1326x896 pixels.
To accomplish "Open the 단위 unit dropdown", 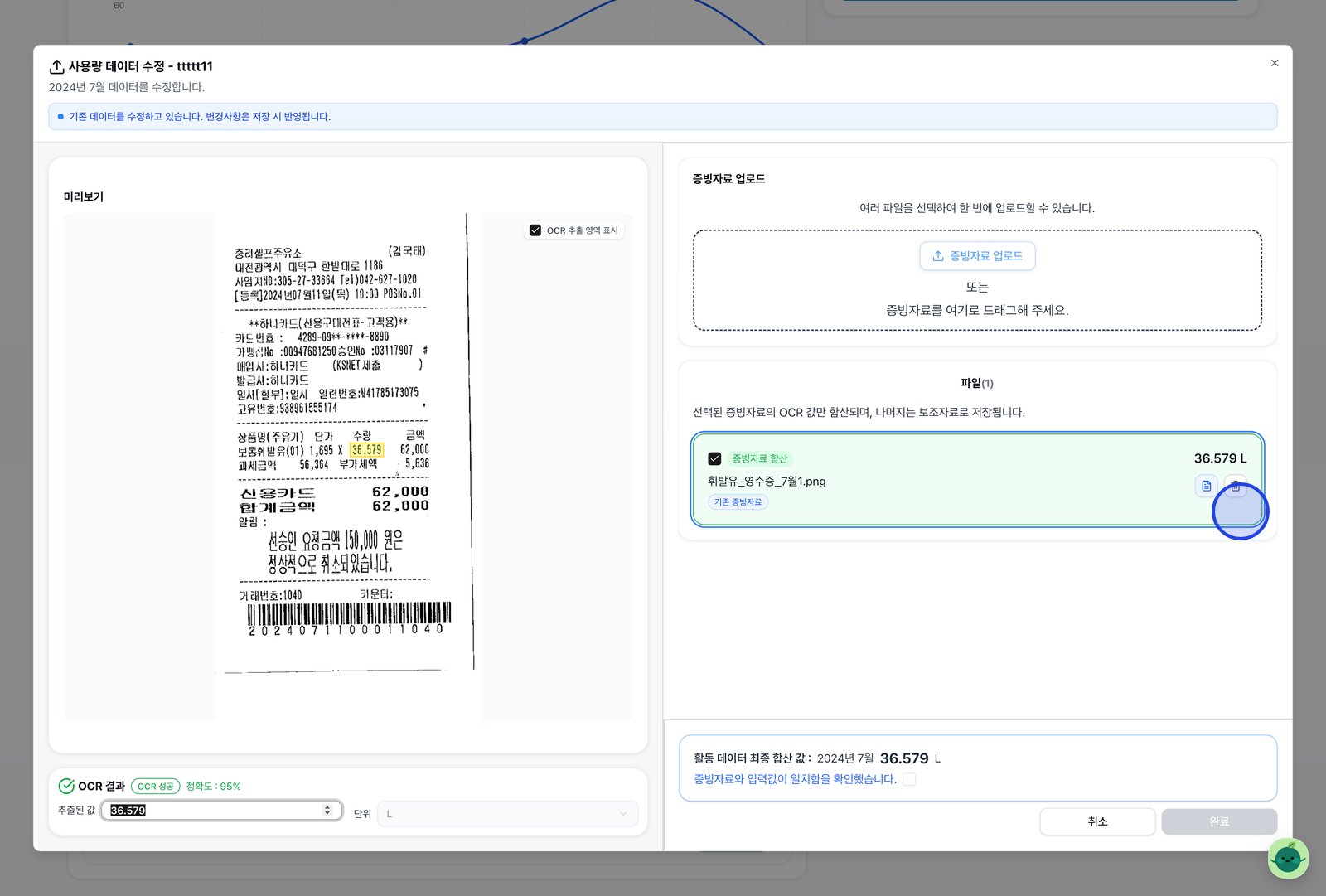I will point(507,814).
